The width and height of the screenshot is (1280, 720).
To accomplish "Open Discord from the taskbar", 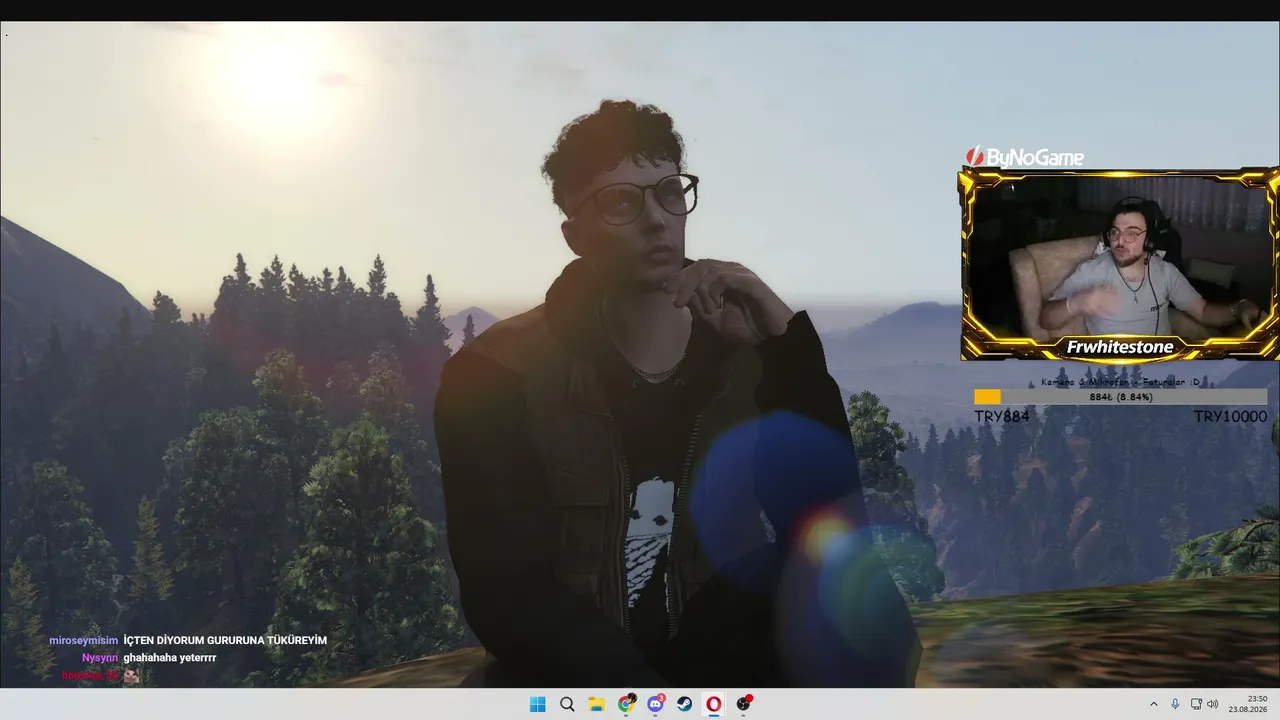I will pyautogui.click(x=656, y=704).
